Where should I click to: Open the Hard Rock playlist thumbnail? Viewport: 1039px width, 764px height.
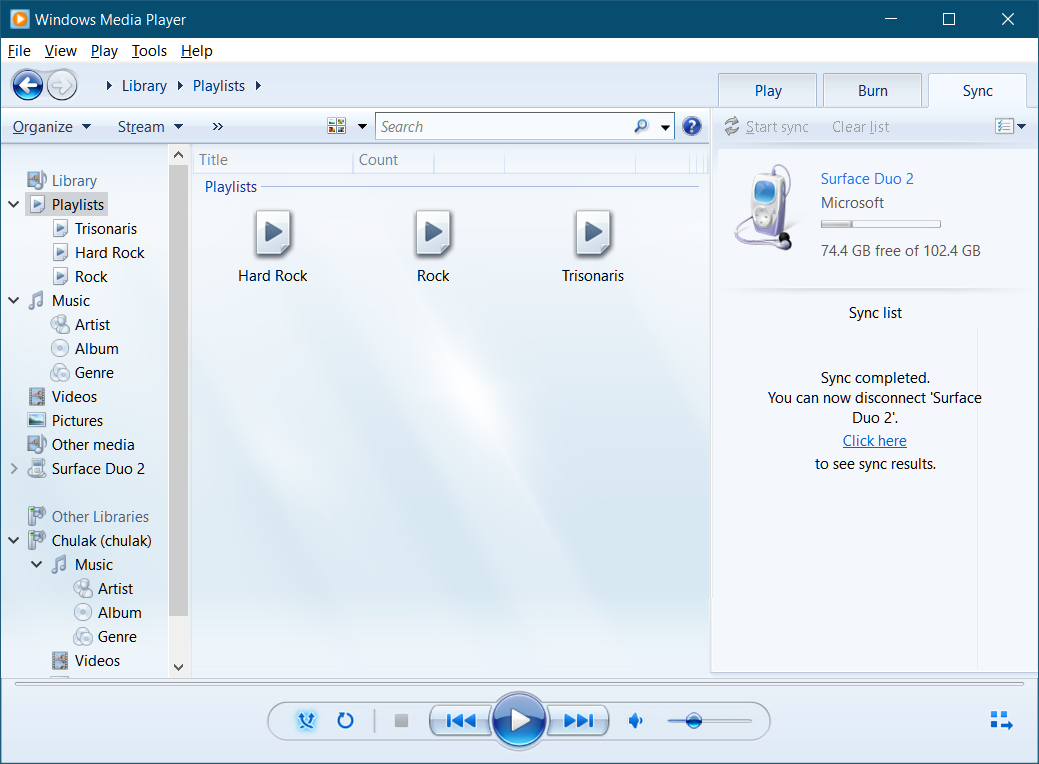(273, 247)
